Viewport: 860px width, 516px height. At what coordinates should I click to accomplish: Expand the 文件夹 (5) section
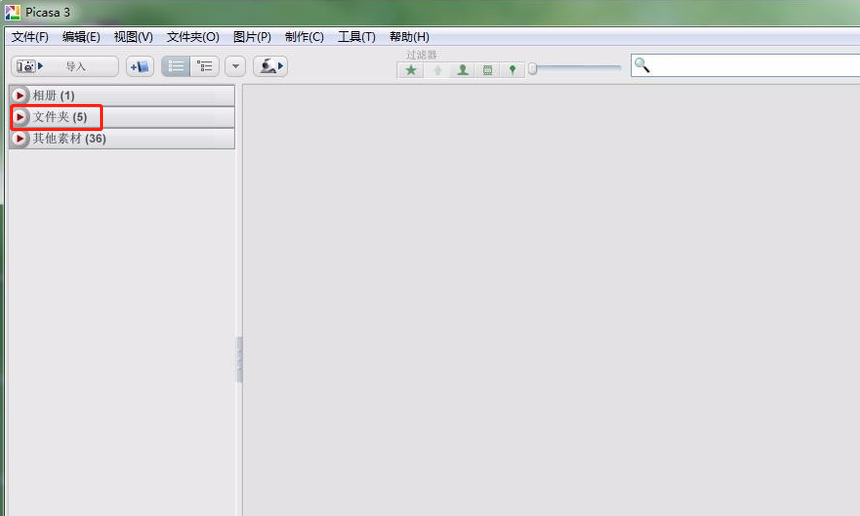coord(20,117)
